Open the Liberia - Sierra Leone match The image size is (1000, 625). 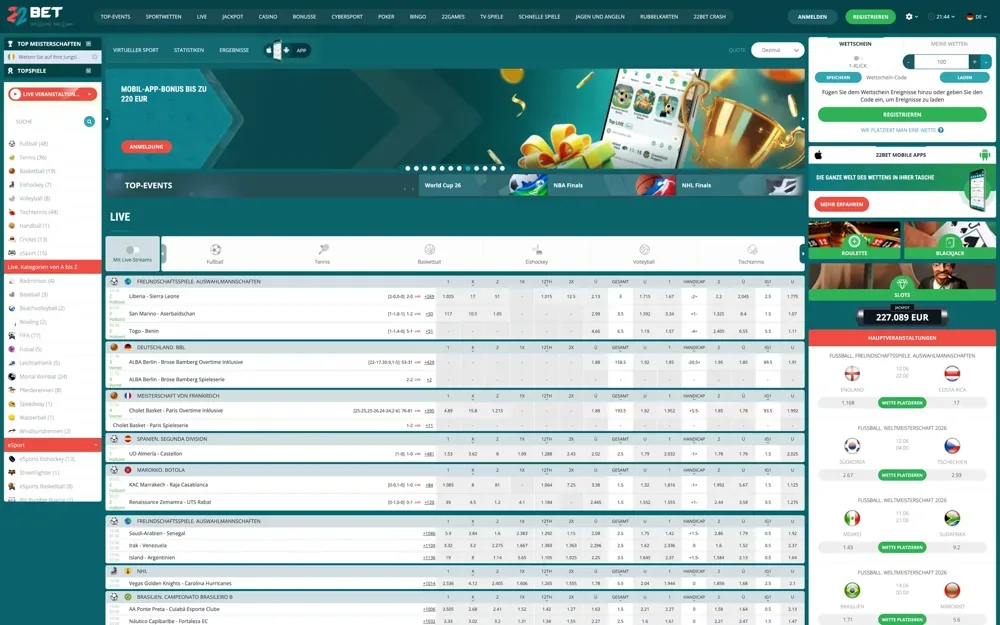154,296
